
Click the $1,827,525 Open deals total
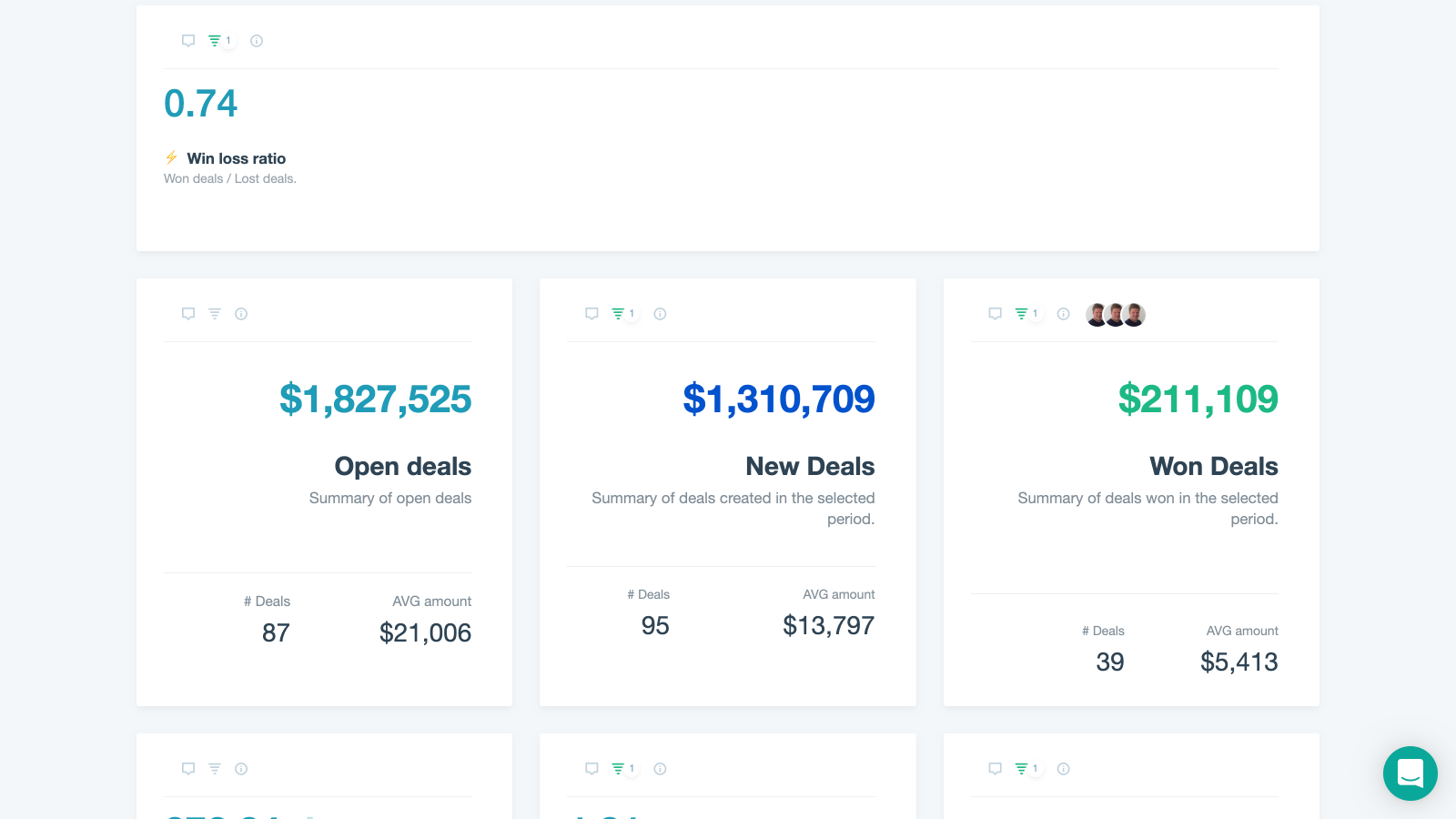[x=375, y=399]
